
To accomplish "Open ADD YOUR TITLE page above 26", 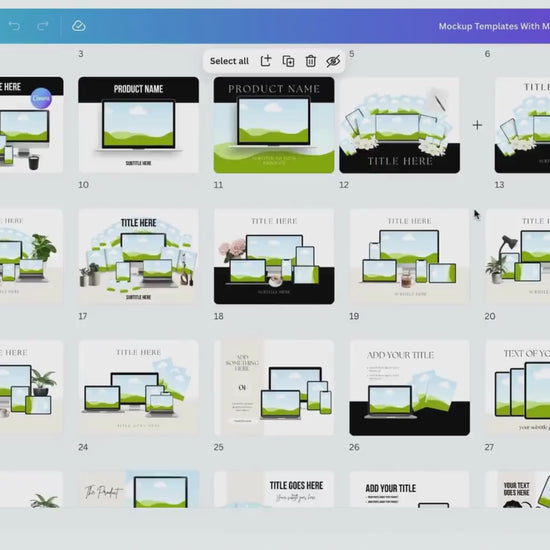I will coord(409,388).
